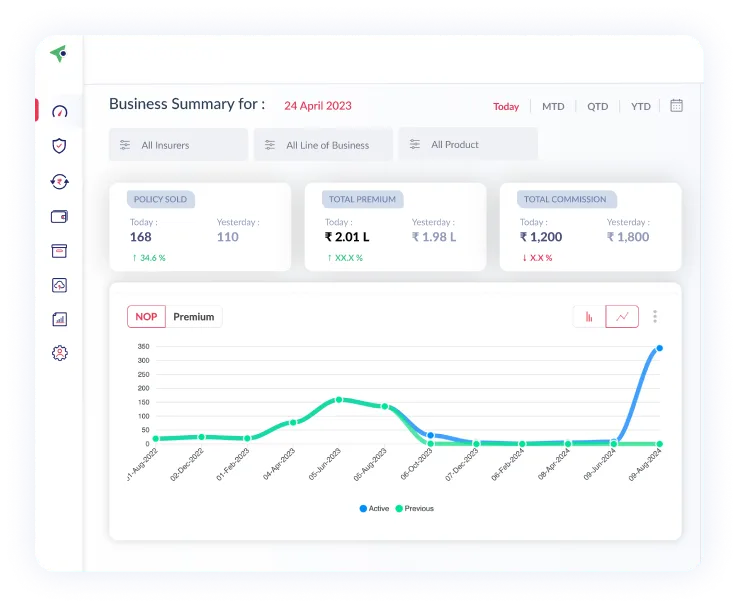
Task: Click the 24 April 2023 date
Action: 318,106
